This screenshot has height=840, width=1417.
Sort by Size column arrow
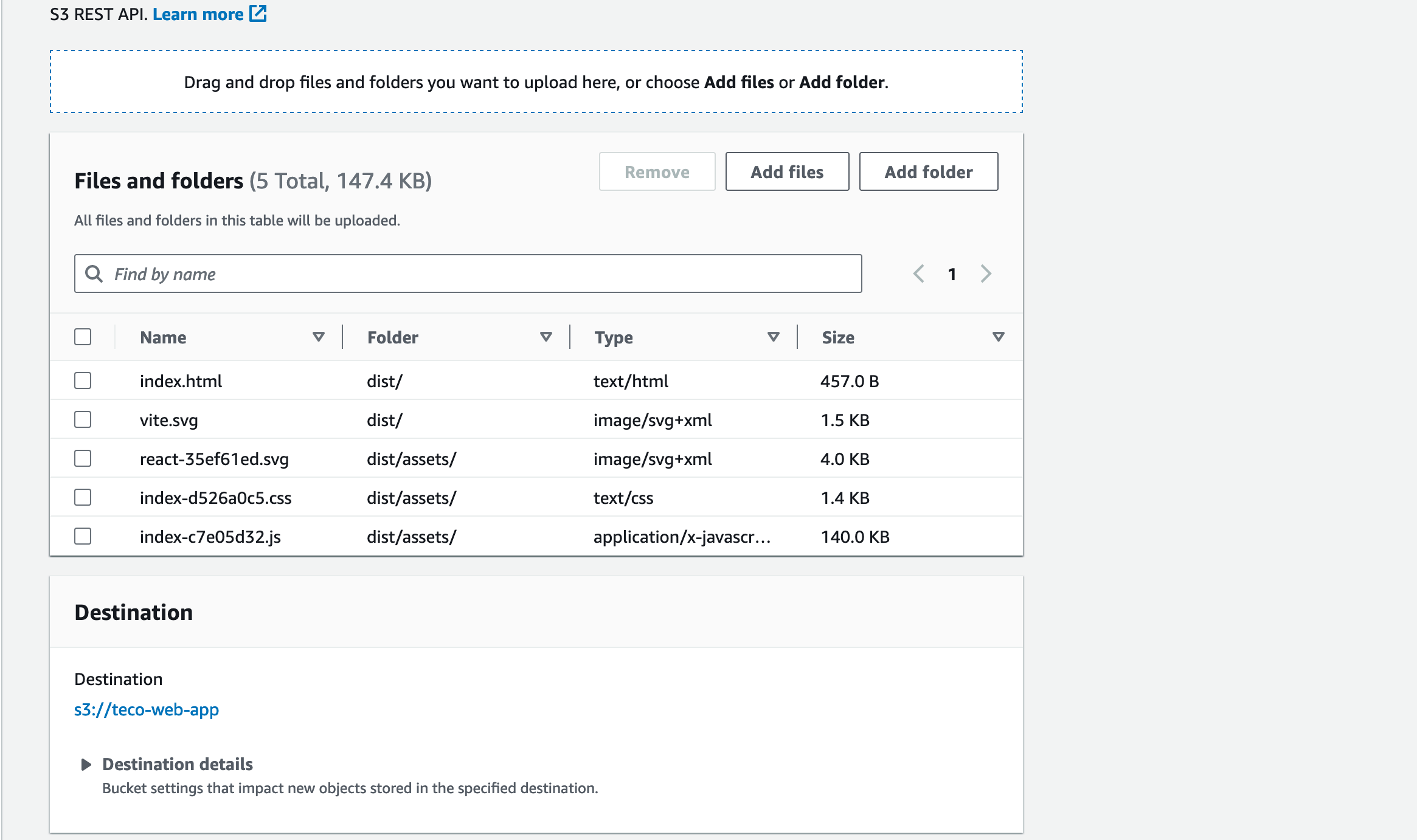[x=999, y=337]
